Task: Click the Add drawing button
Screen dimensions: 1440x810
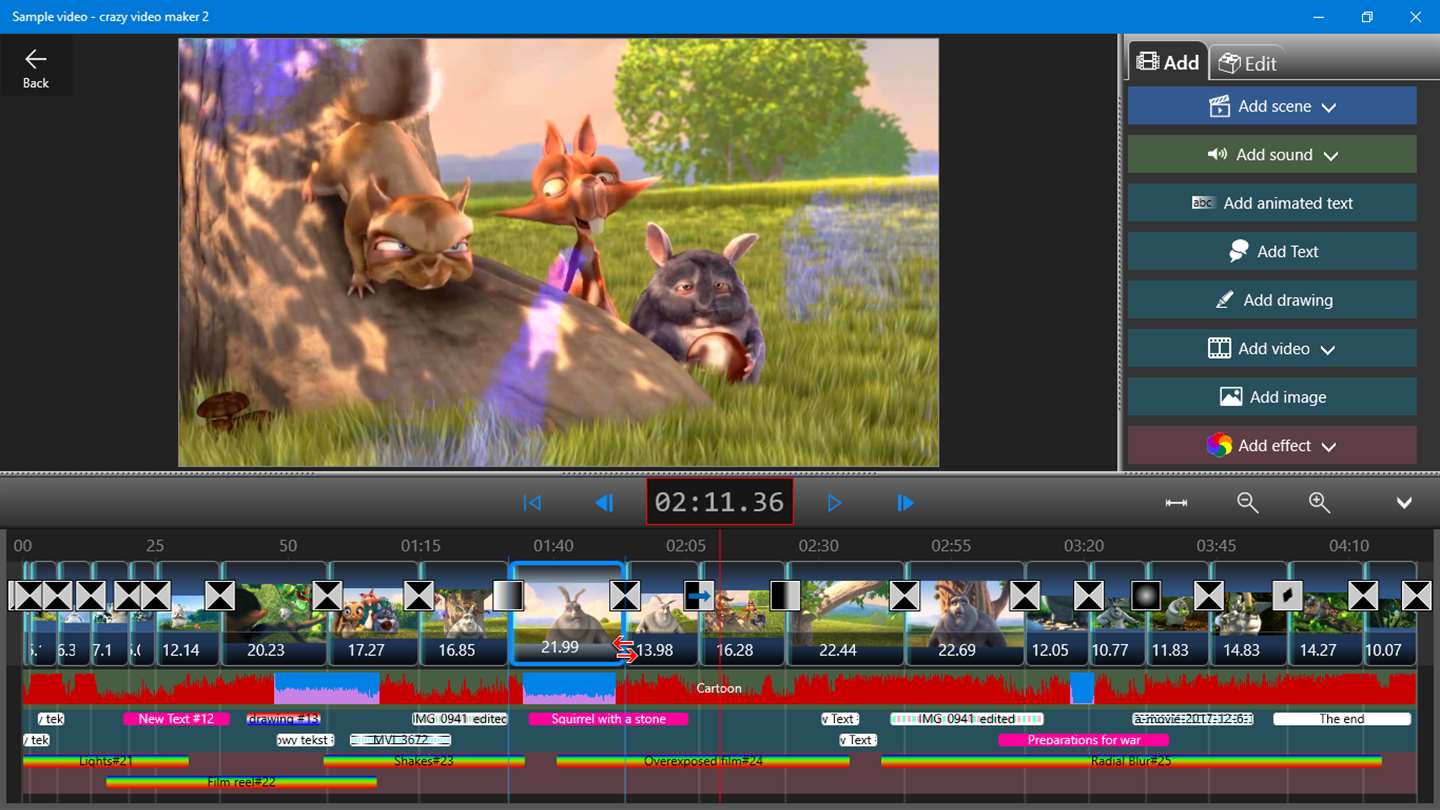Action: (1272, 300)
